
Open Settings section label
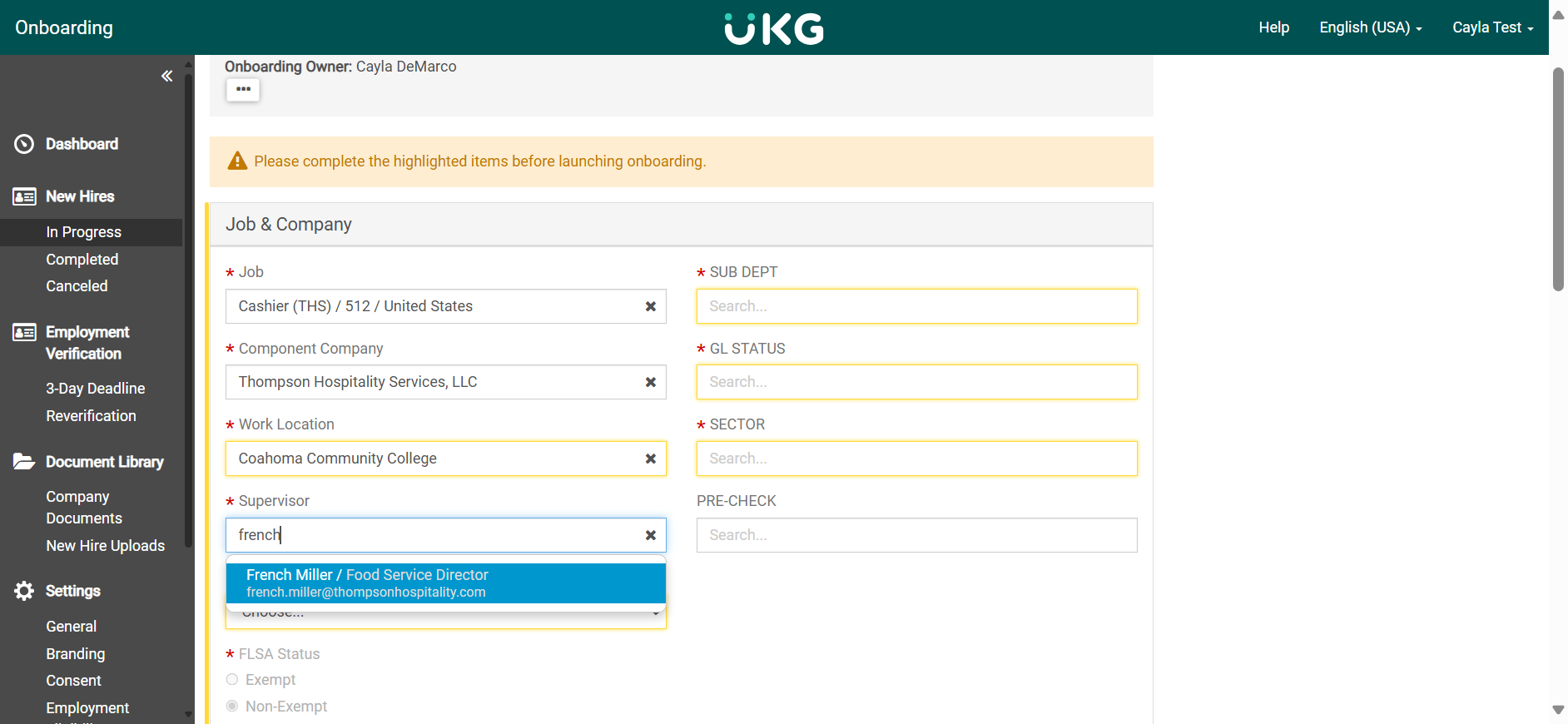[x=72, y=591]
